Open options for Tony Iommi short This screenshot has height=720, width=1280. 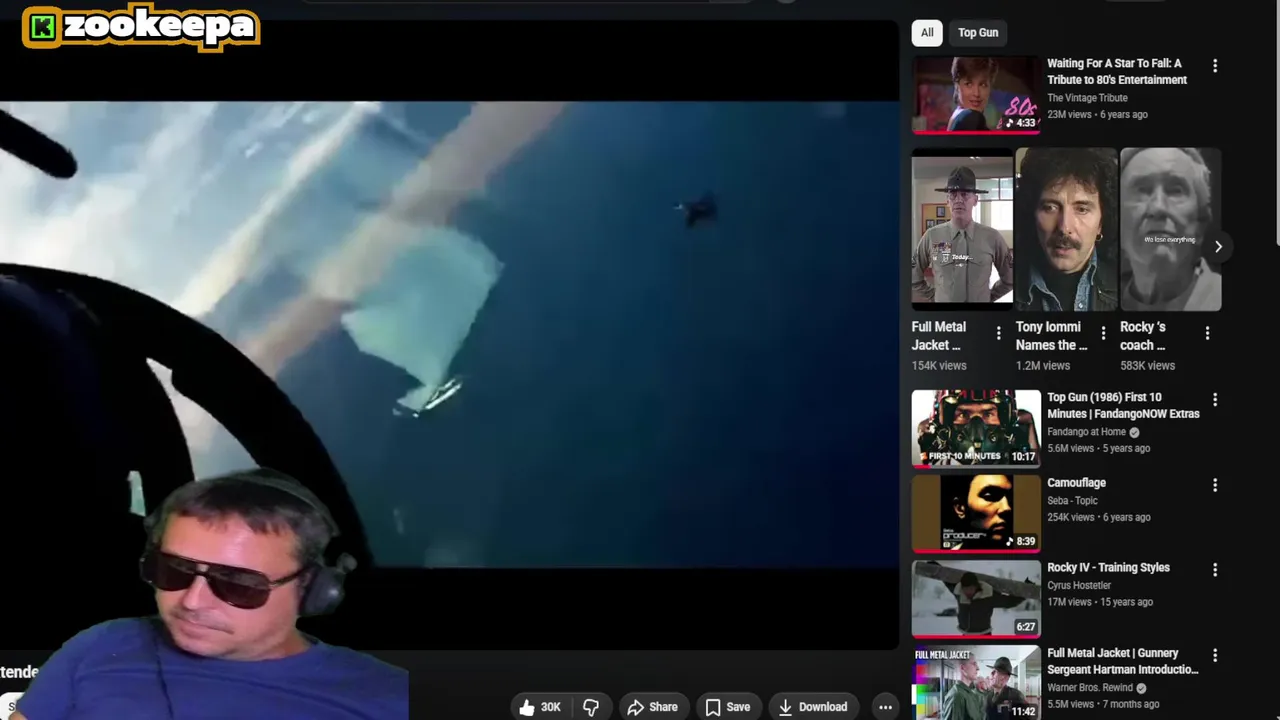click(1103, 333)
